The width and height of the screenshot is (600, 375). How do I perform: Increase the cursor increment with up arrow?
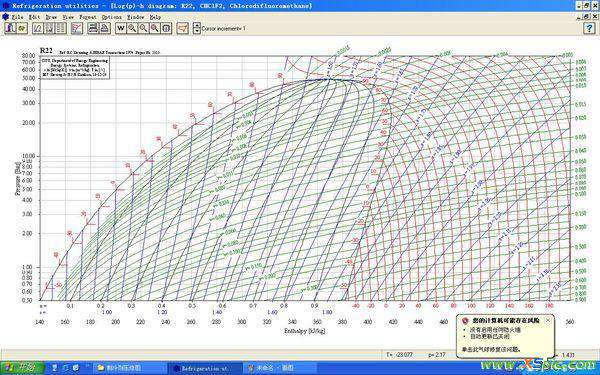tap(197, 25)
